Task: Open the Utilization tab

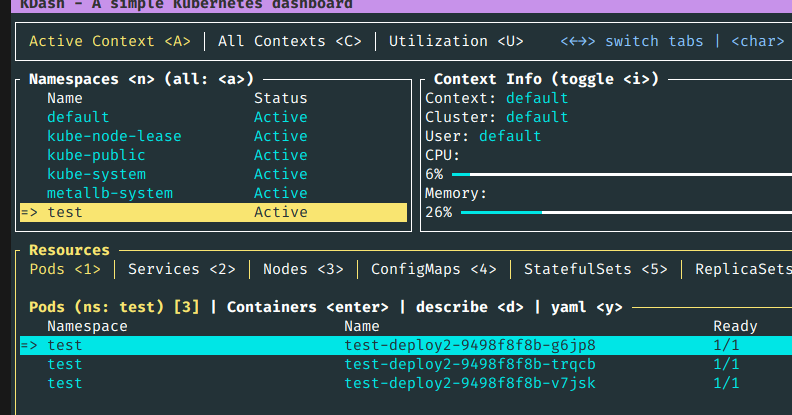Action: point(456,41)
